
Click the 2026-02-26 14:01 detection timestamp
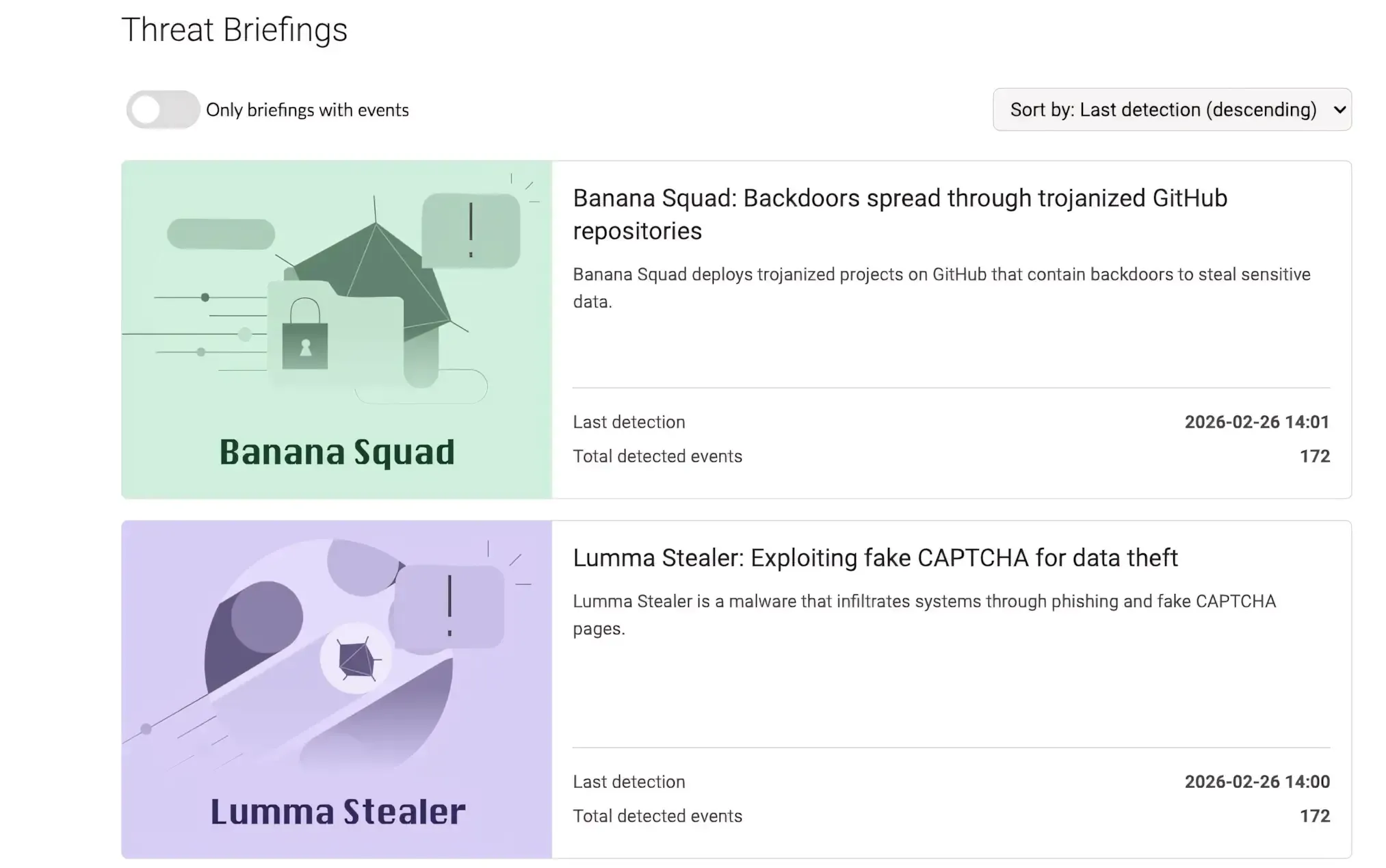1257,422
